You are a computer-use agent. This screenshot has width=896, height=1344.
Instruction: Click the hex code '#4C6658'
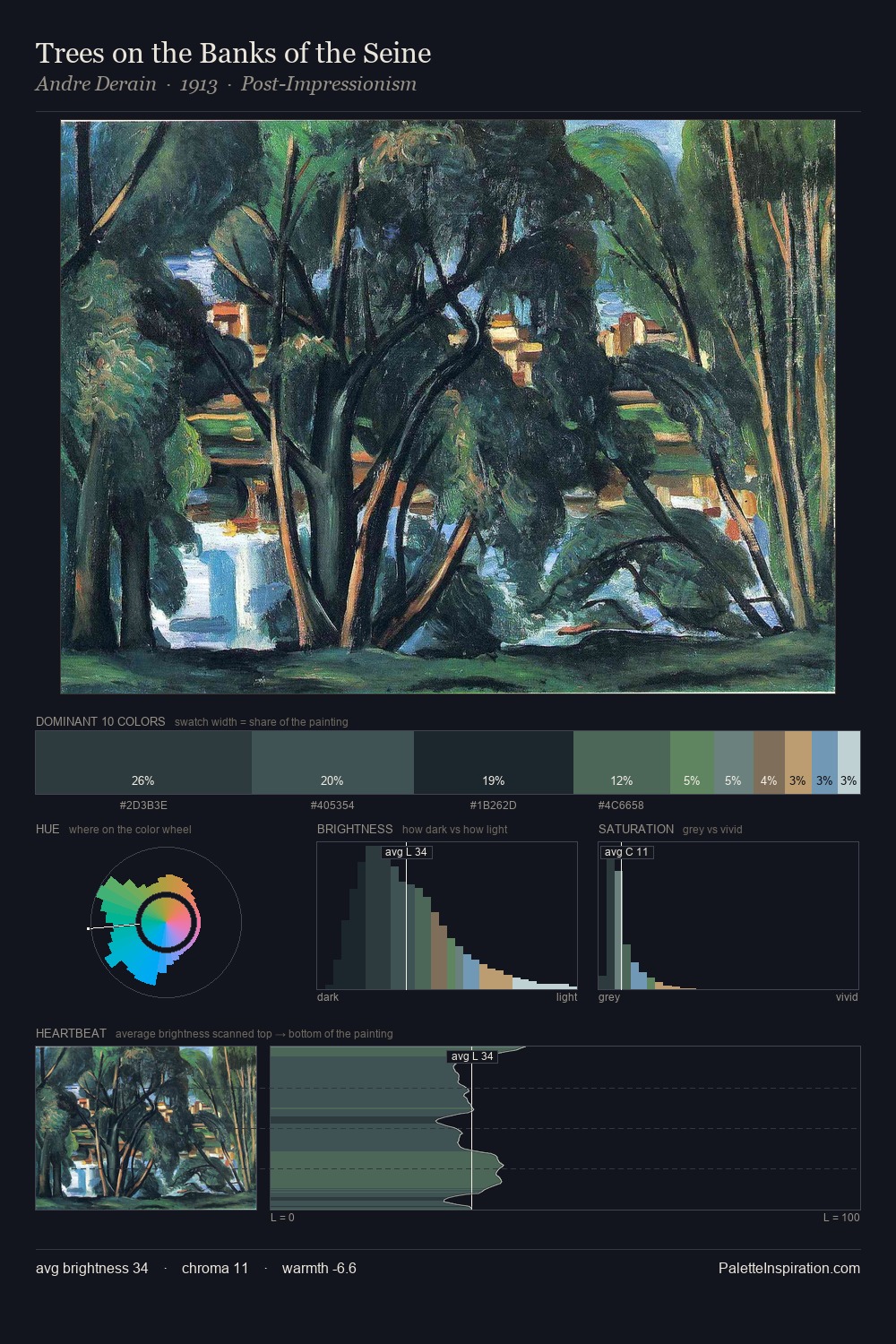click(x=621, y=806)
